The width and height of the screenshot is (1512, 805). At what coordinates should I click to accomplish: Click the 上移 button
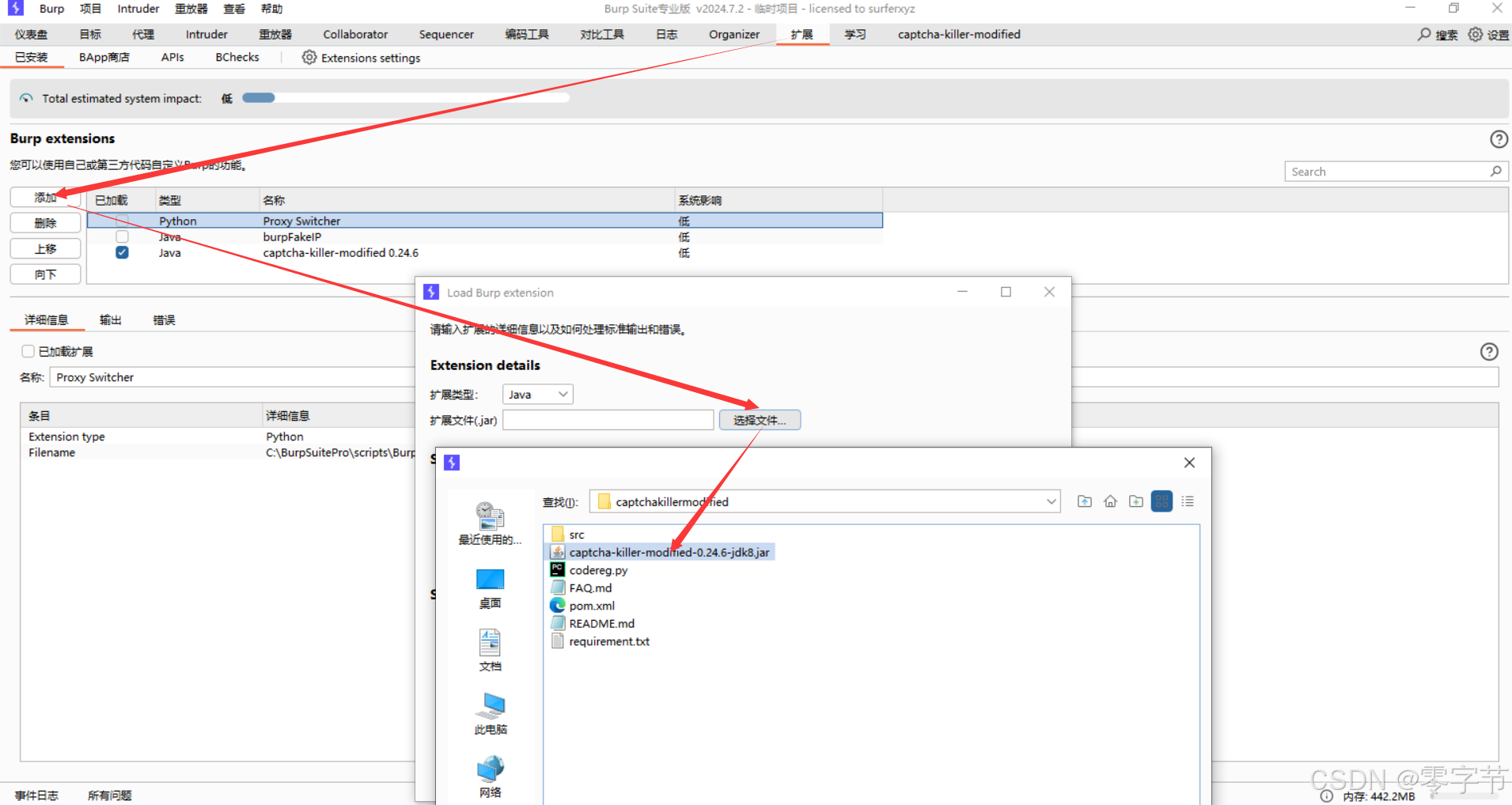click(x=45, y=248)
